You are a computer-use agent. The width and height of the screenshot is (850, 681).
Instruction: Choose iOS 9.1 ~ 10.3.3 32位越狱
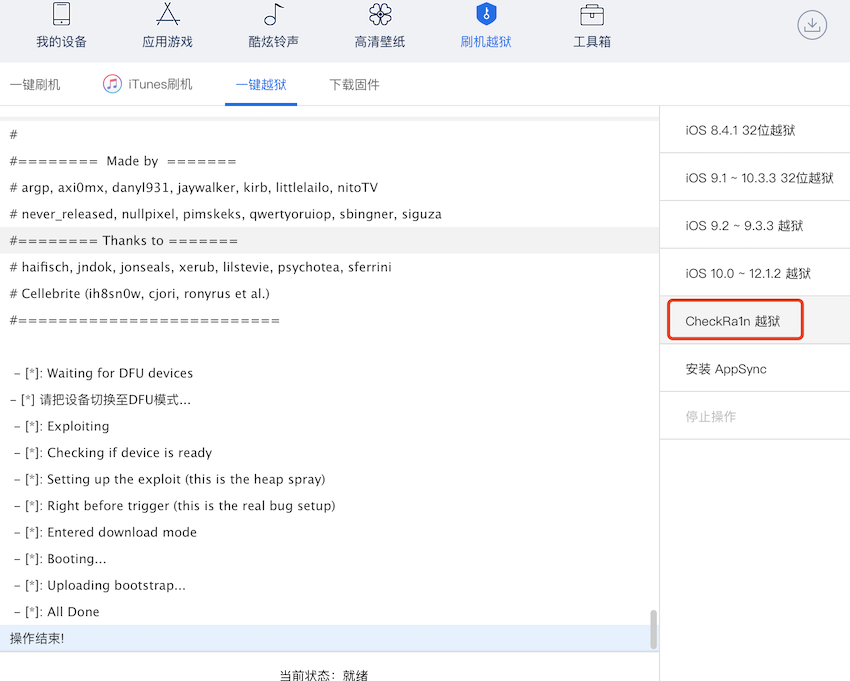click(755, 178)
